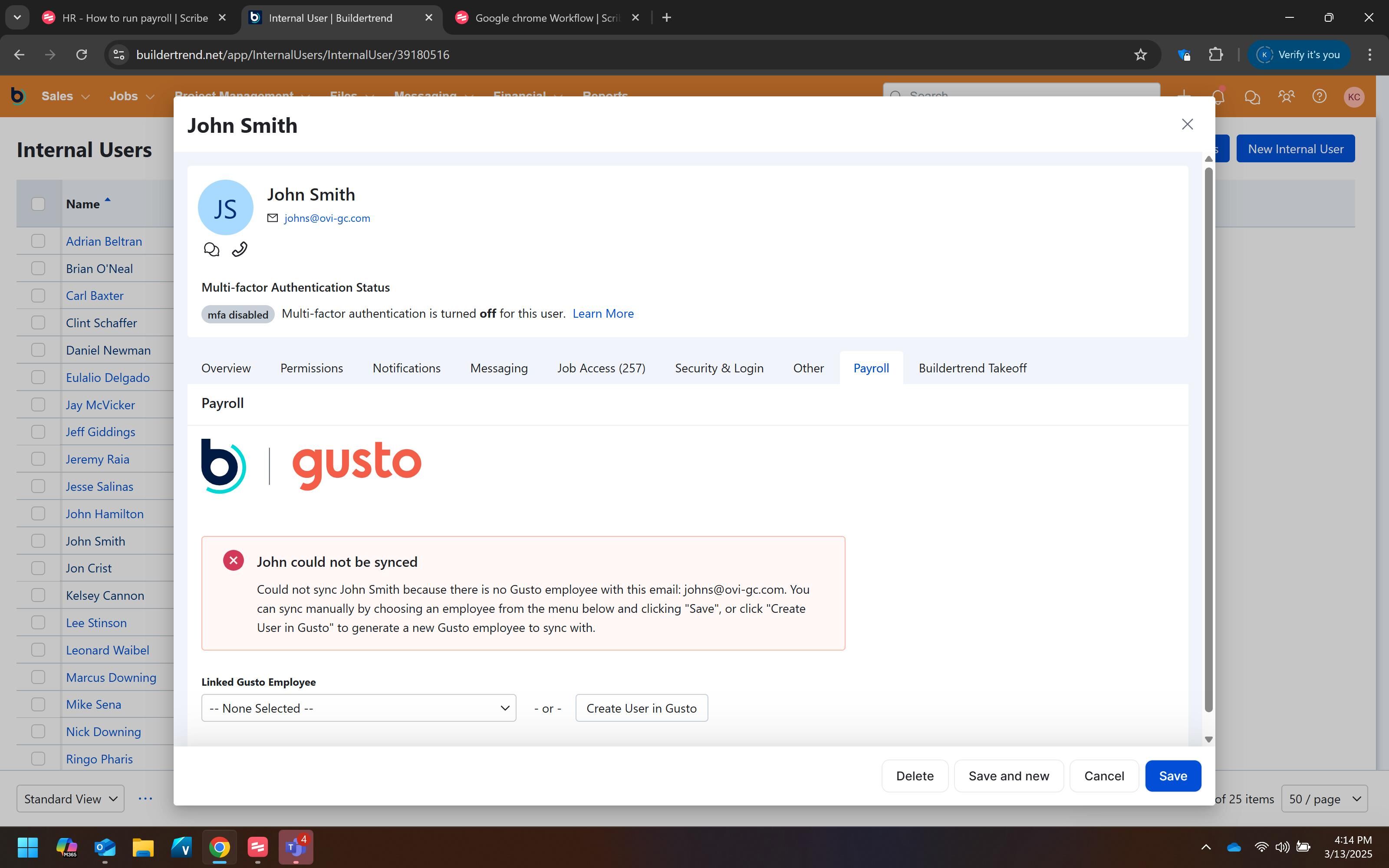Go back with the browser back arrow
The image size is (1389, 868).
19,55
